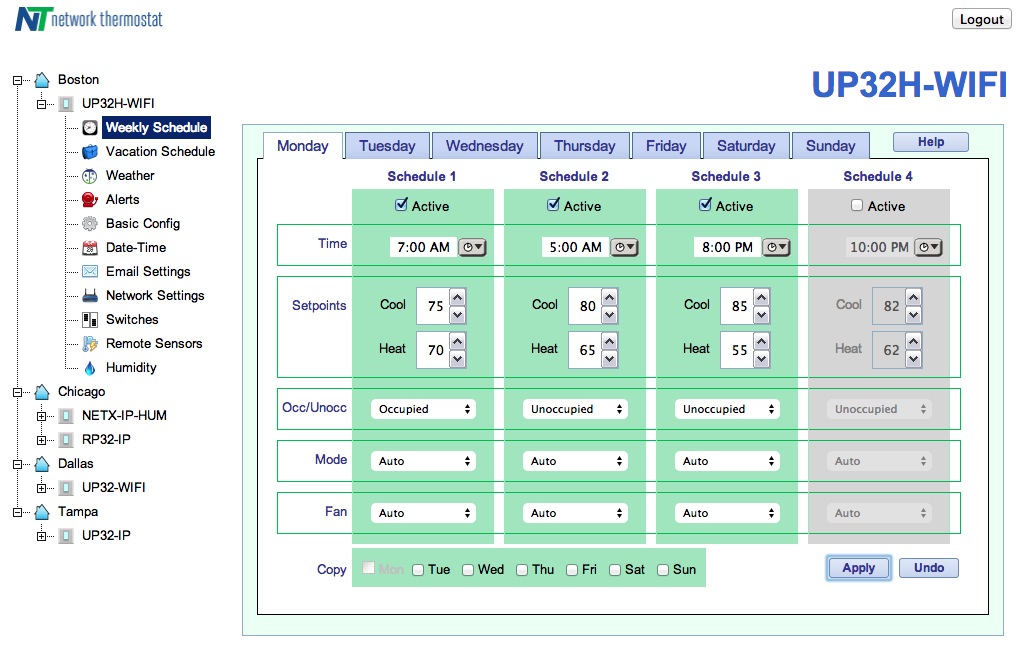
Task: Click the Remote Sensors icon
Action: (x=90, y=344)
